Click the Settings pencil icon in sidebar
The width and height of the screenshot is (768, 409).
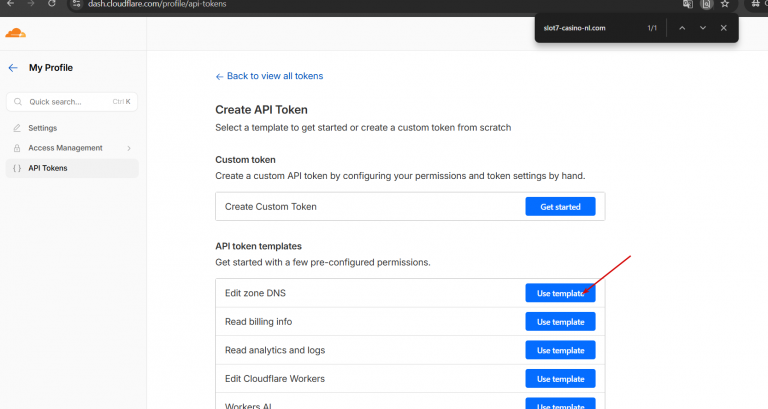point(17,128)
